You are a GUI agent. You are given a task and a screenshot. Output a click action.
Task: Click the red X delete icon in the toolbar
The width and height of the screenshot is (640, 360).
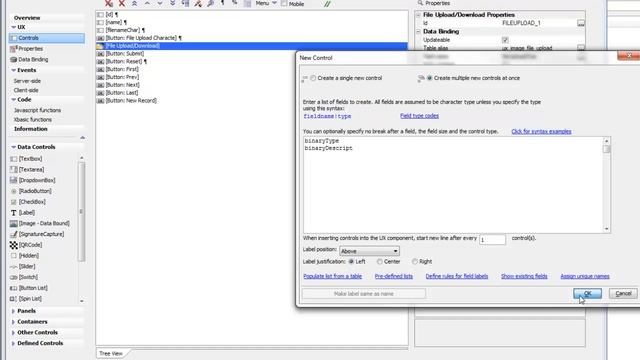tap(122, 3)
